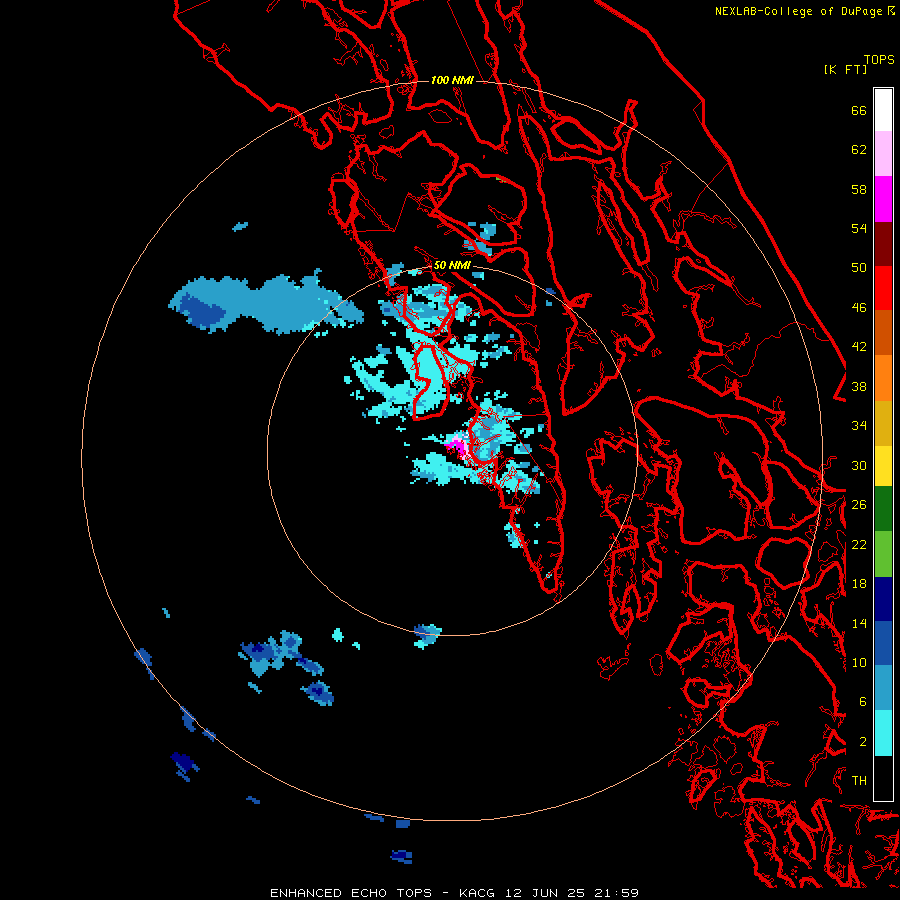Click the large blue echo blob west of coast
The image size is (900, 900).
(264, 302)
